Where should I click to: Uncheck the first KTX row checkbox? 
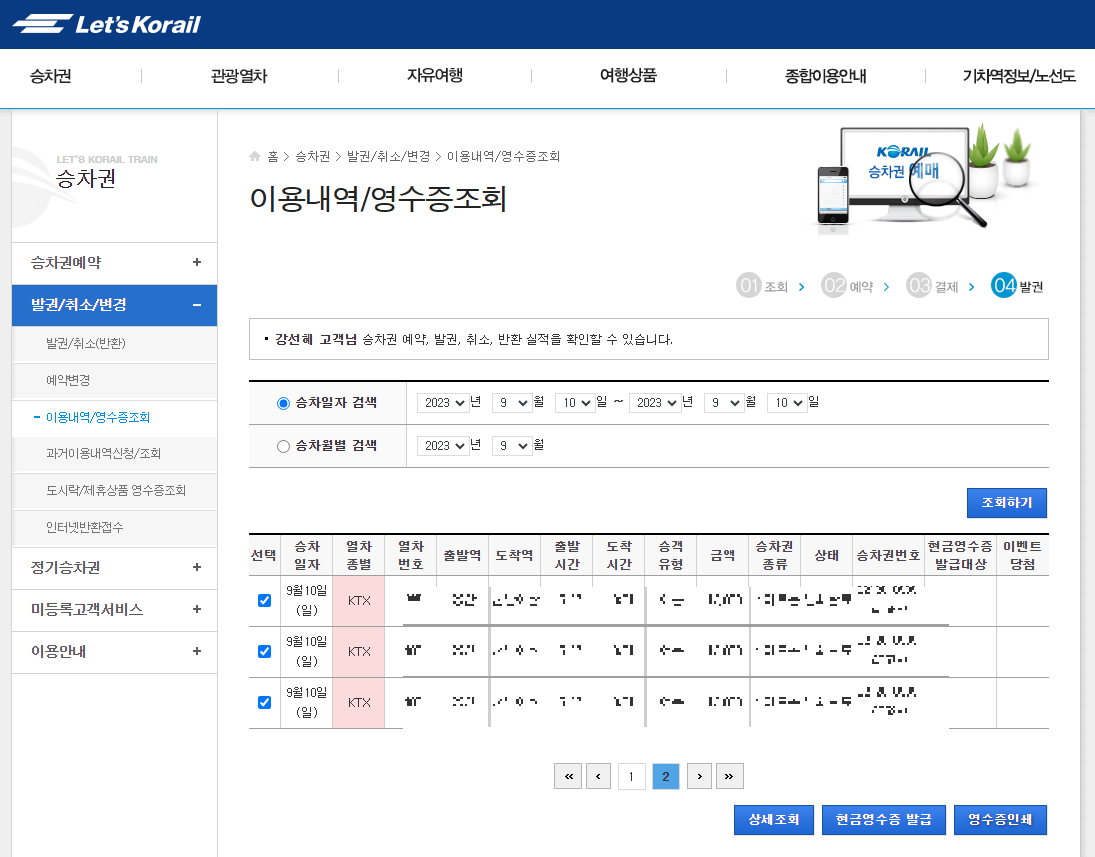coord(264,600)
